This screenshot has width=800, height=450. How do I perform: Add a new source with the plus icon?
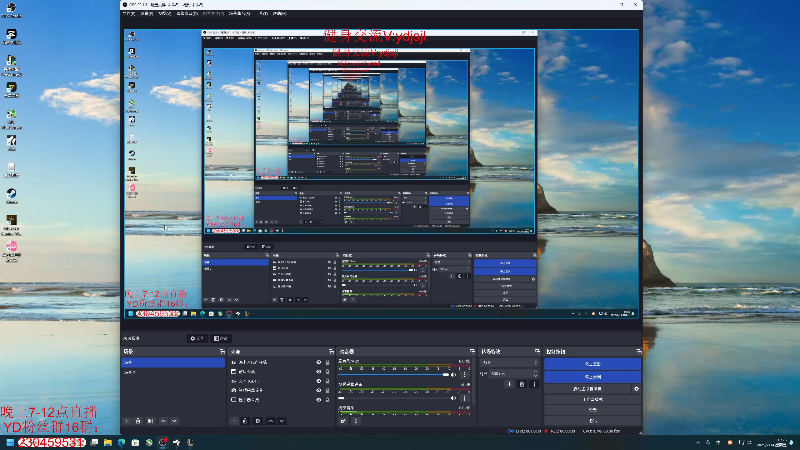pyautogui.click(x=234, y=421)
